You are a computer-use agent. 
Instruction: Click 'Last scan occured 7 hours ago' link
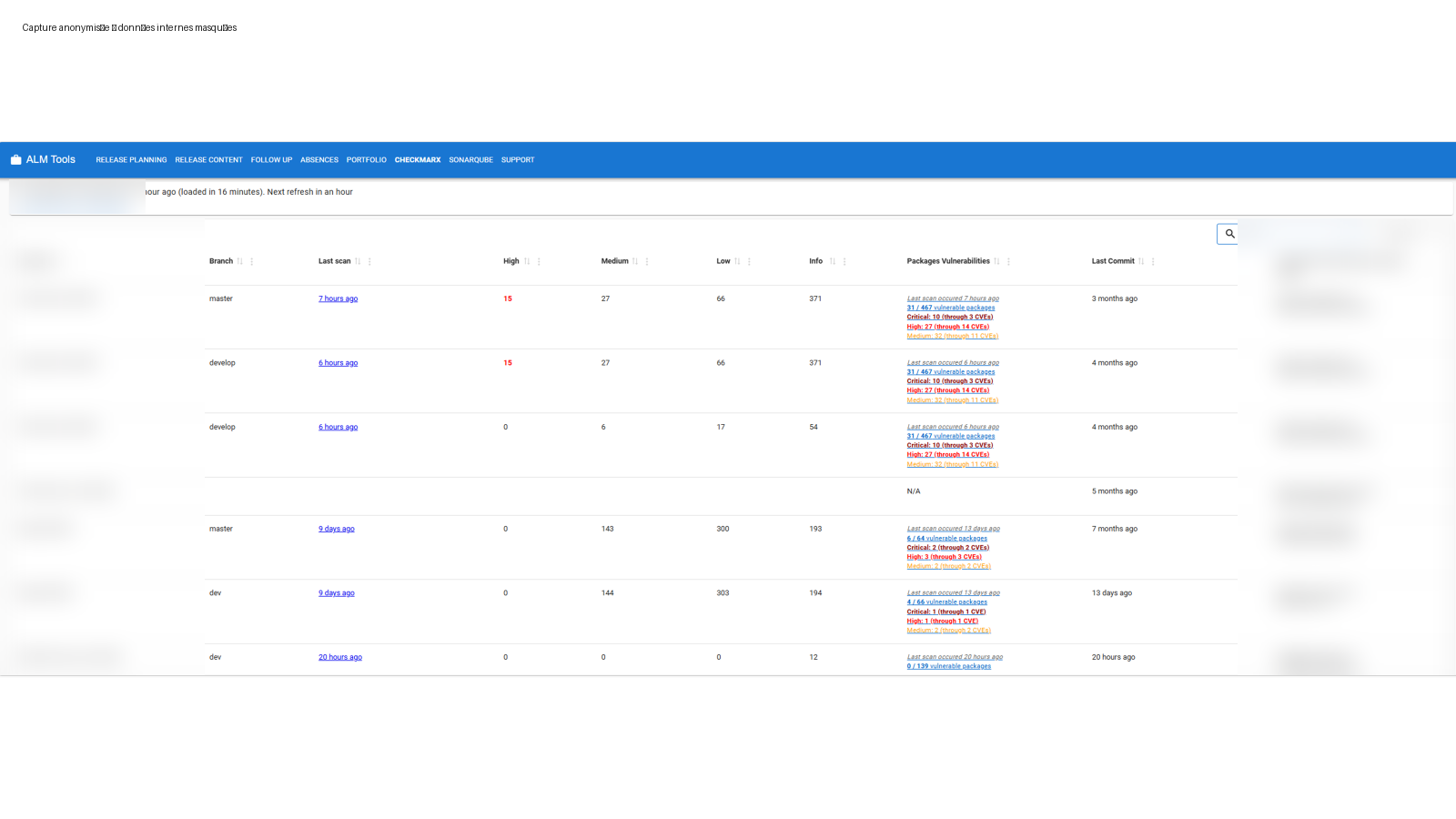pyautogui.click(x=953, y=298)
